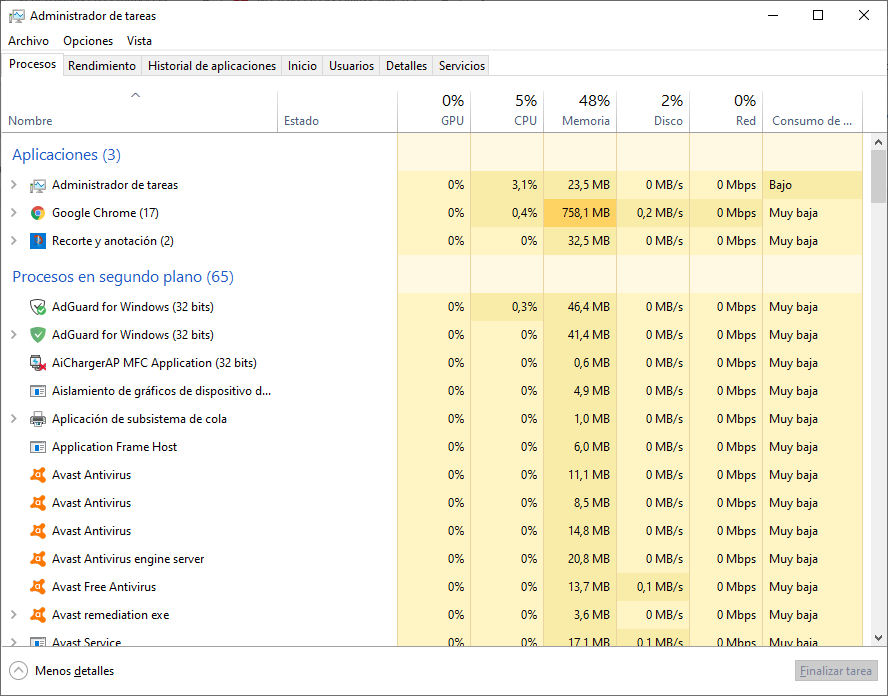
Task: Click the Task Manager title bar icon
Action: tap(16, 16)
